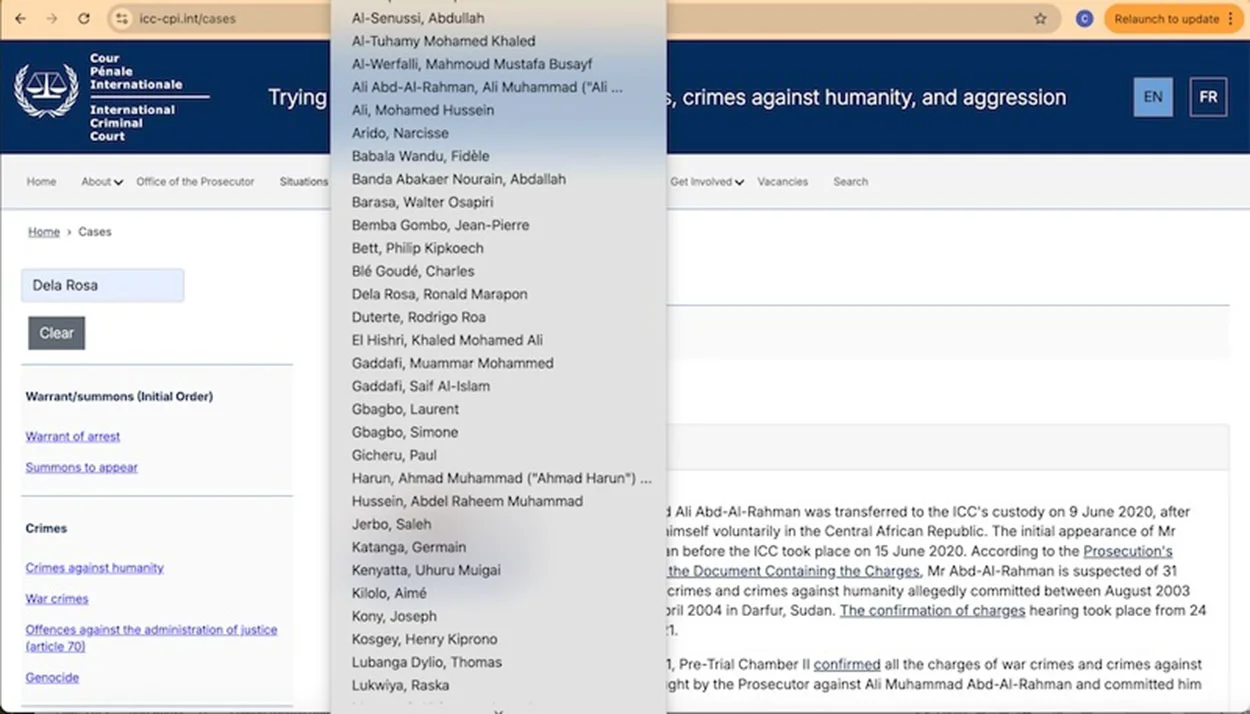Filter by War crimes

(57, 599)
